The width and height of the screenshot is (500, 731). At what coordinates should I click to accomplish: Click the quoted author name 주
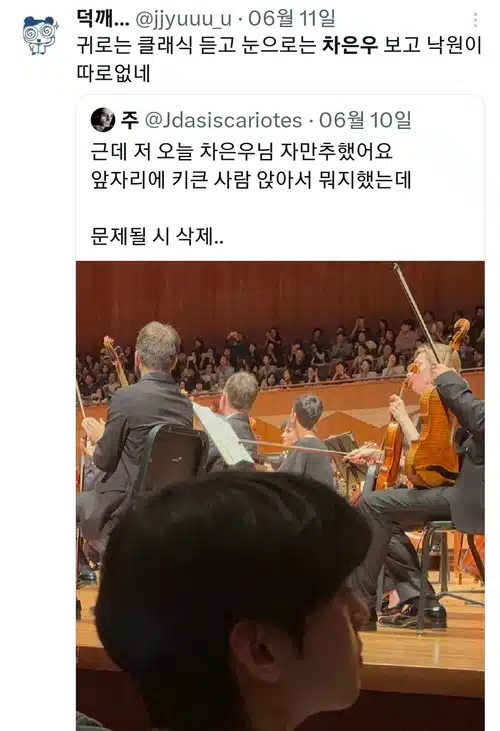point(130,120)
